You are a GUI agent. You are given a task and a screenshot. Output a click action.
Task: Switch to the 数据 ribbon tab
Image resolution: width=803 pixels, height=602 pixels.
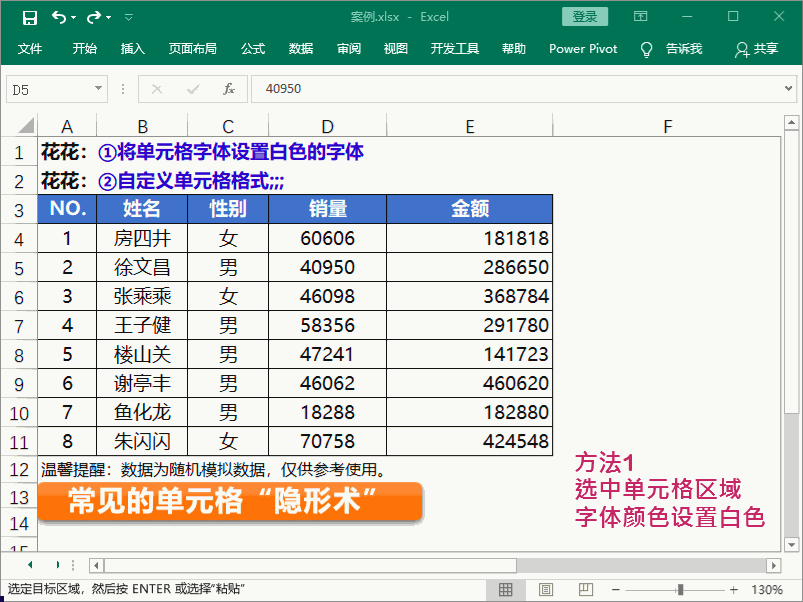pyautogui.click(x=301, y=49)
